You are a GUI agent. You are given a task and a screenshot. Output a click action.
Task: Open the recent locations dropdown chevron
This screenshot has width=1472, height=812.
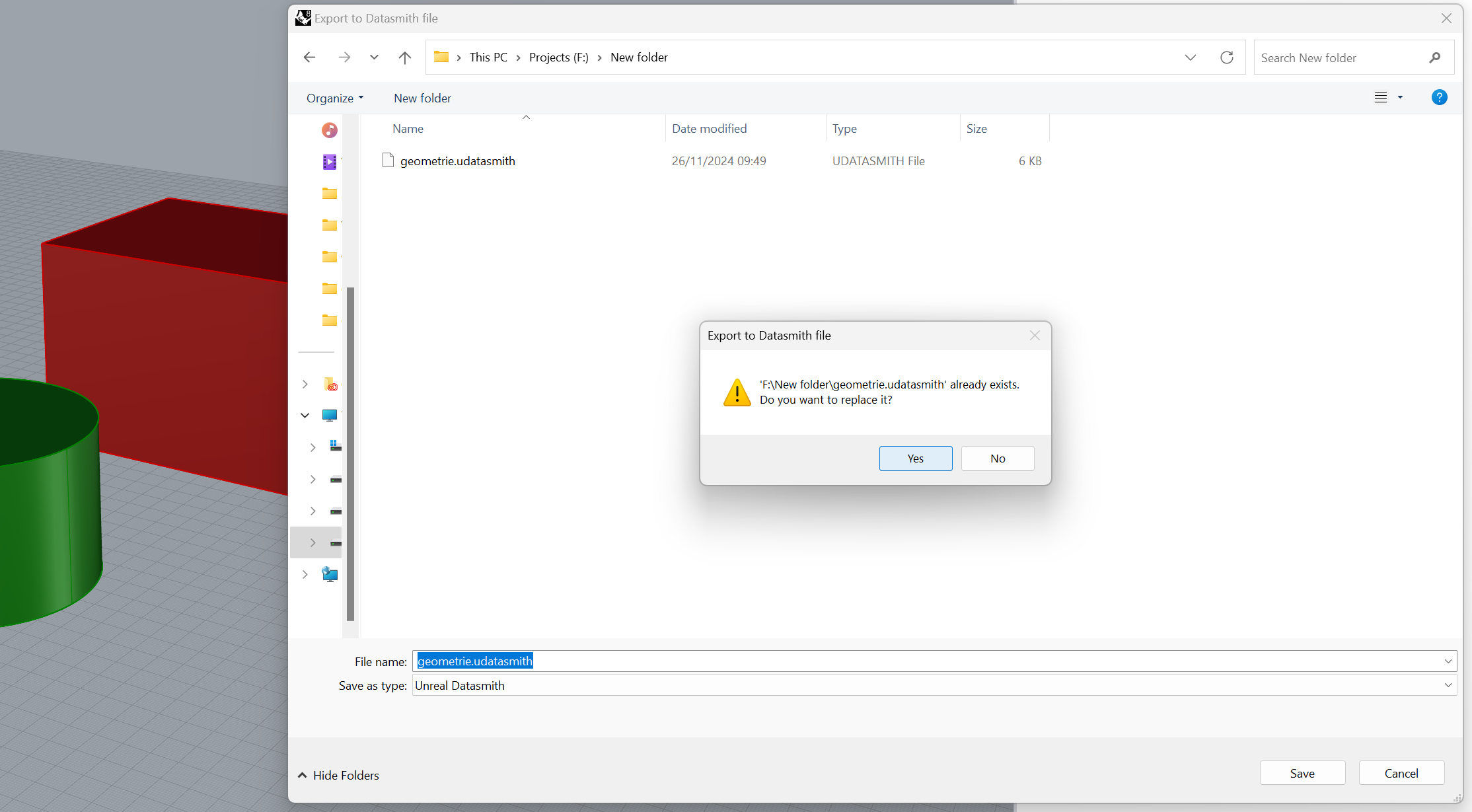(374, 57)
